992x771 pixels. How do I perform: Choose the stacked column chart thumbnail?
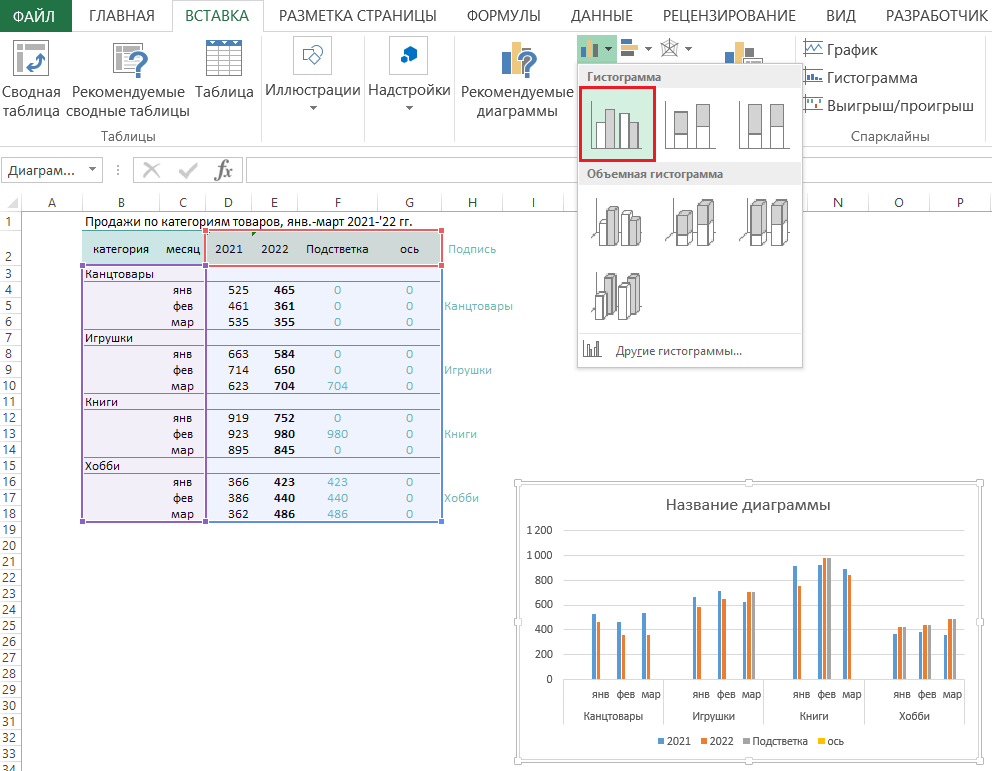(x=689, y=124)
